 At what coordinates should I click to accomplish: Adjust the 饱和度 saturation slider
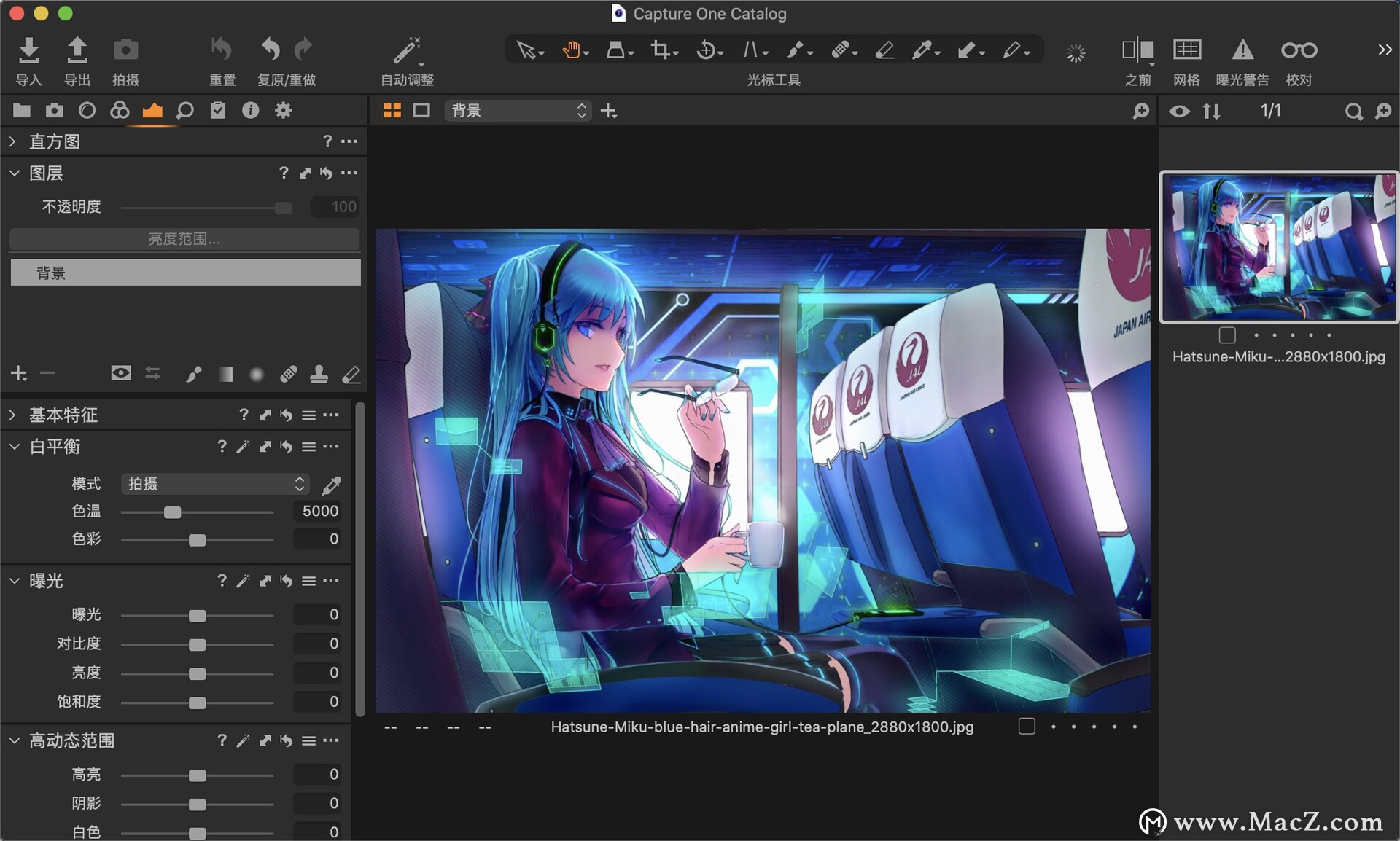[x=197, y=703]
